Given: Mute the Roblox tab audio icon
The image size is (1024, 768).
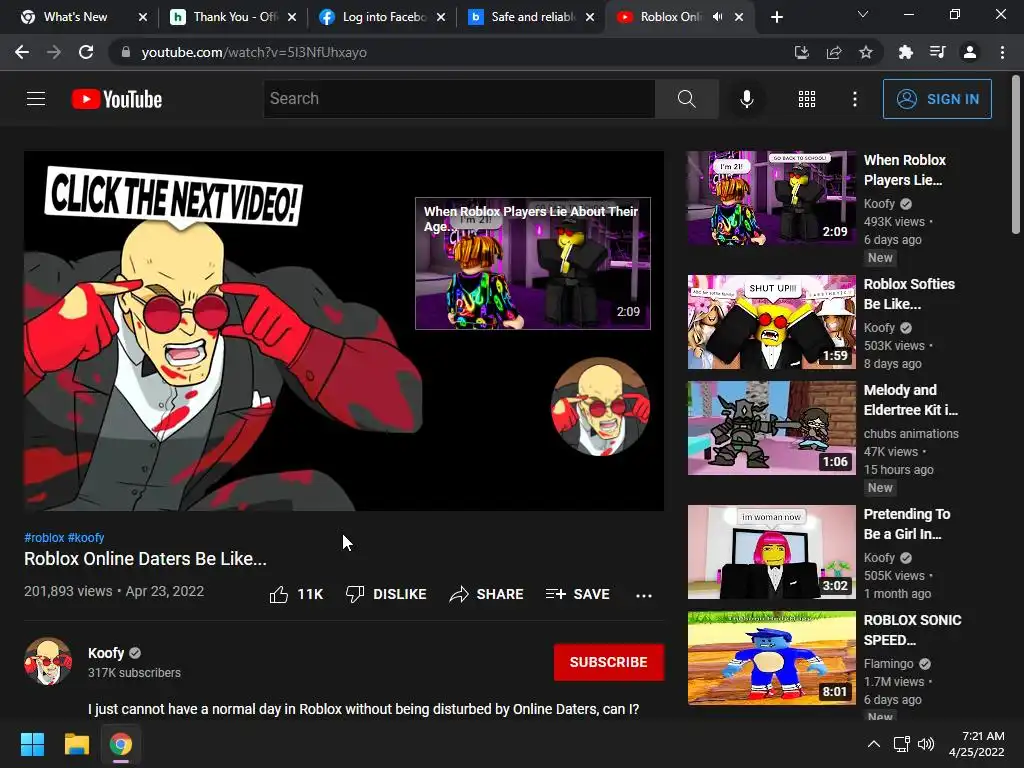Looking at the screenshot, I should pos(717,17).
